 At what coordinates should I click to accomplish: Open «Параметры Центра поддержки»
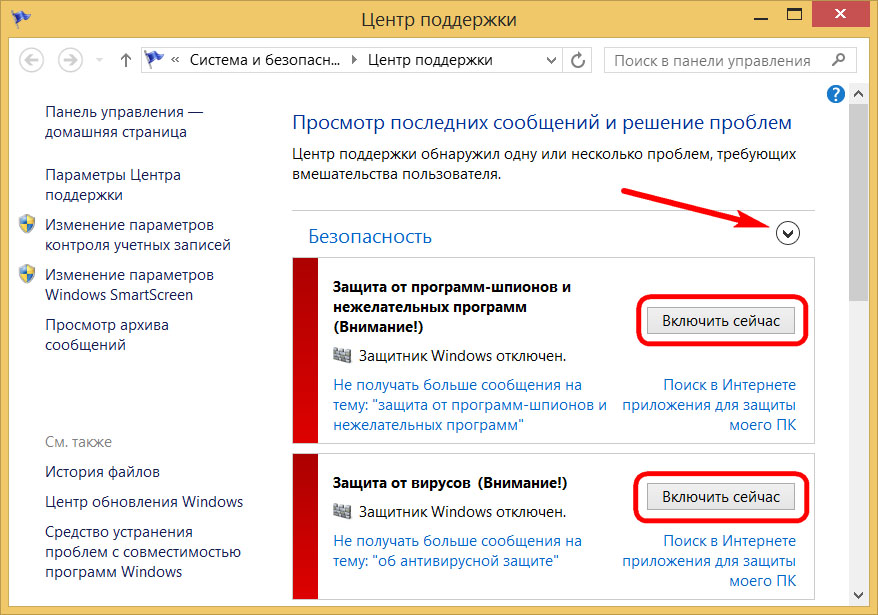coord(113,185)
